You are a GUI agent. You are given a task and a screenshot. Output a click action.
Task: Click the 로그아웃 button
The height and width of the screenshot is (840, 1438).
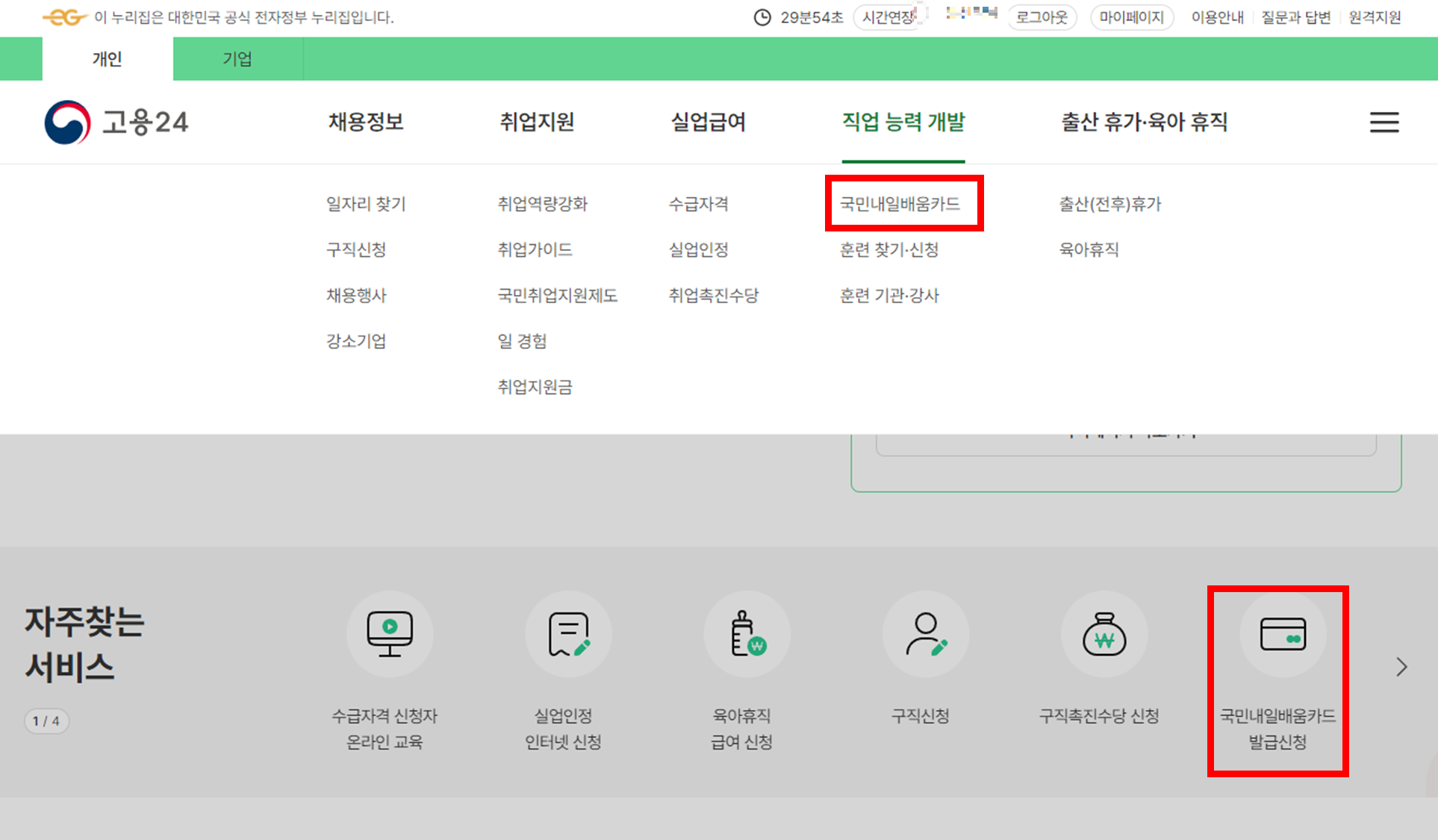1042,17
